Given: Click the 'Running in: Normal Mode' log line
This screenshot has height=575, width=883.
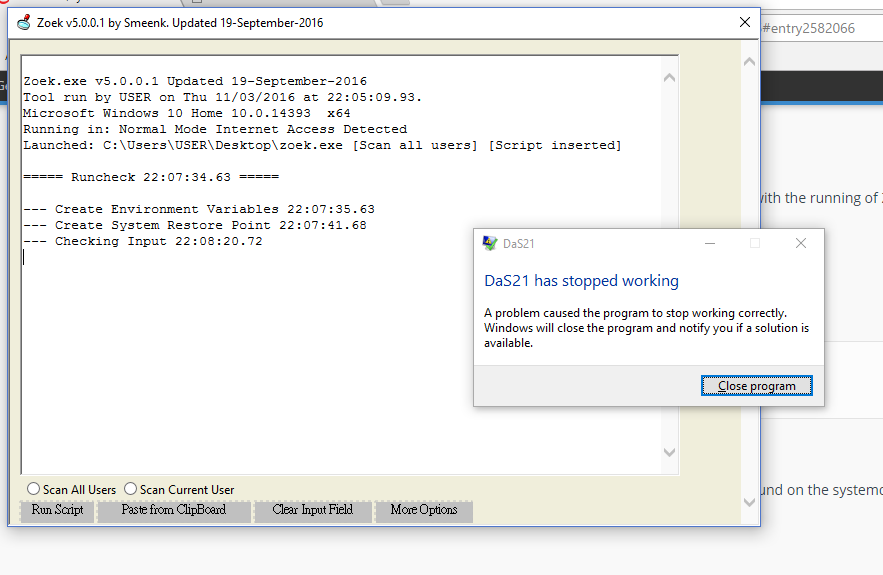Looking at the screenshot, I should [x=215, y=129].
